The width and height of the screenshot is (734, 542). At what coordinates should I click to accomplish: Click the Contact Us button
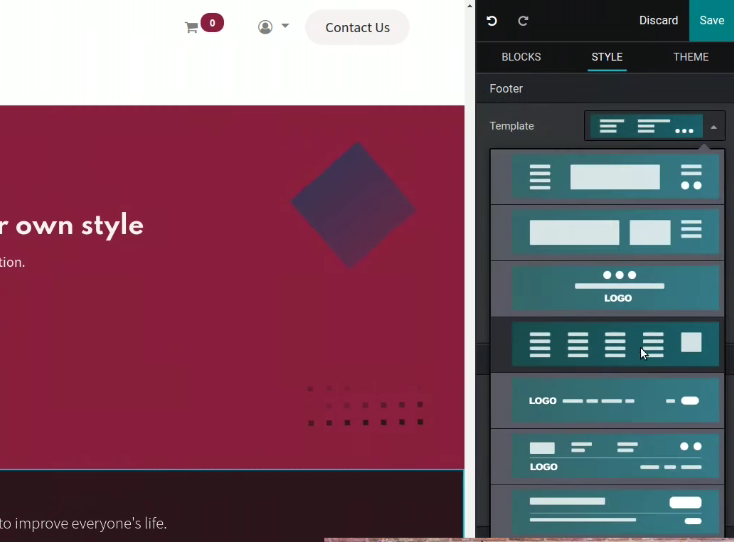pyautogui.click(x=357, y=28)
